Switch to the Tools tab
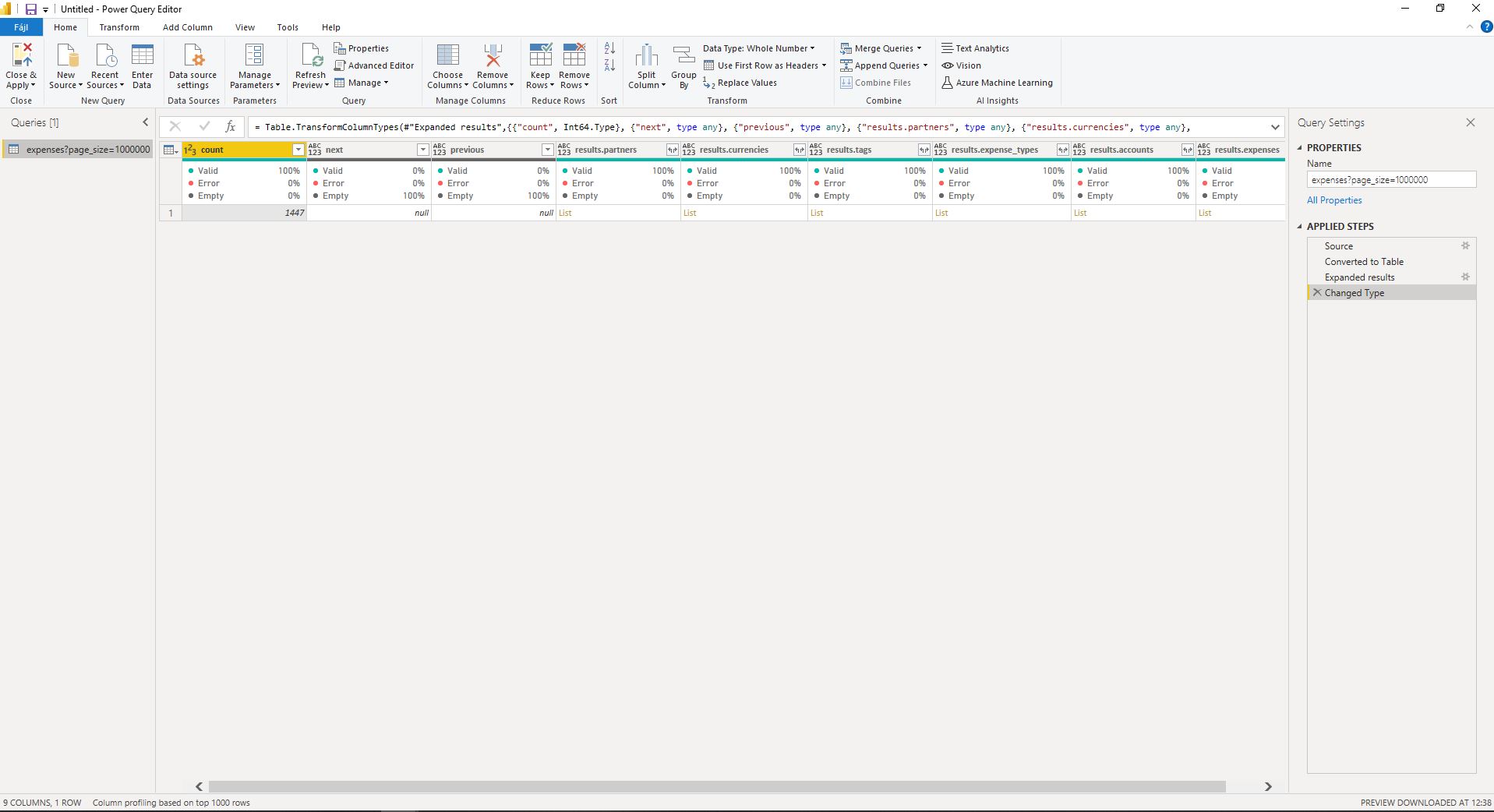Screen dimensions: 1494x812 pos(288,27)
